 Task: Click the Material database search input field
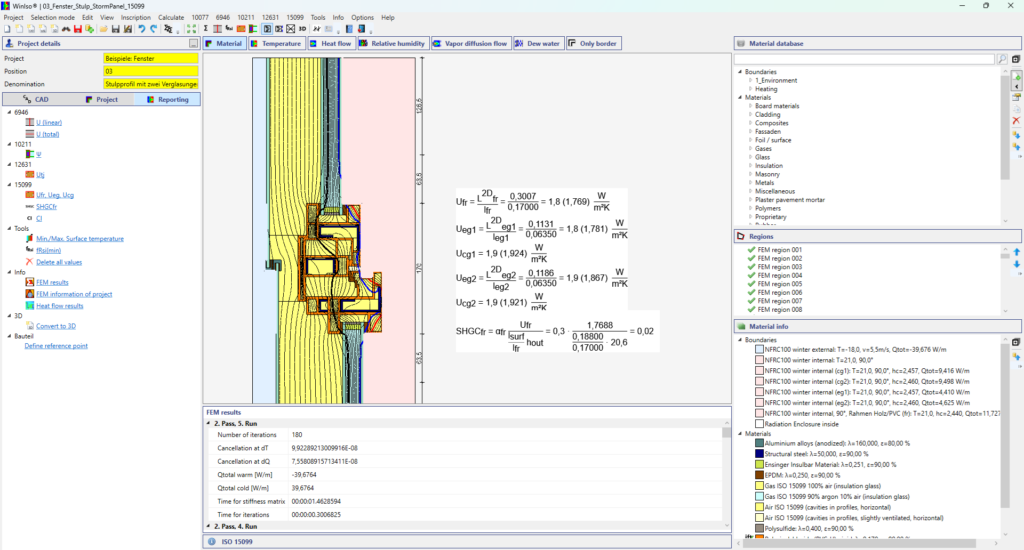(865, 59)
